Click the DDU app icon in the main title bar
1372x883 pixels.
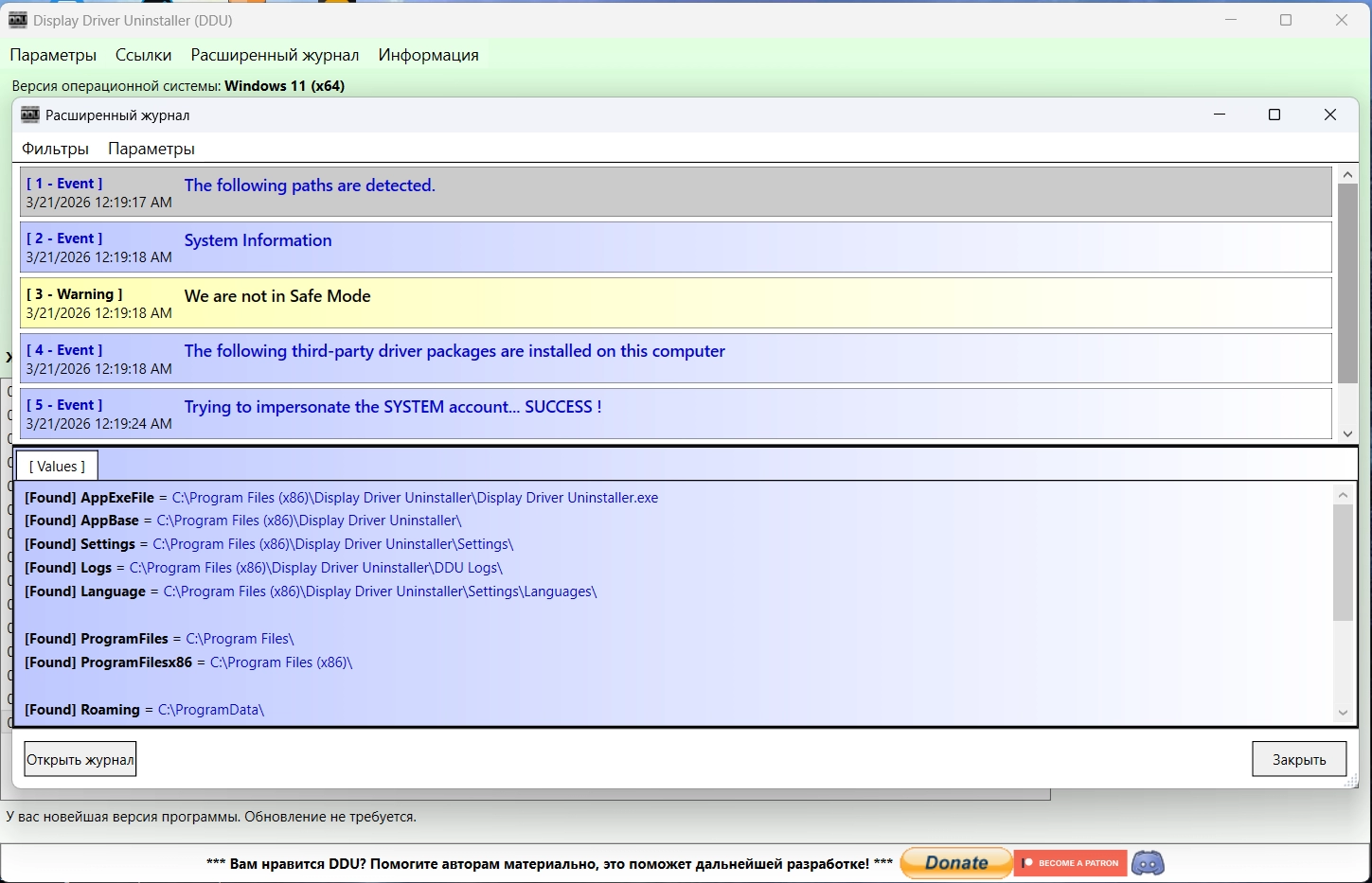[18, 20]
